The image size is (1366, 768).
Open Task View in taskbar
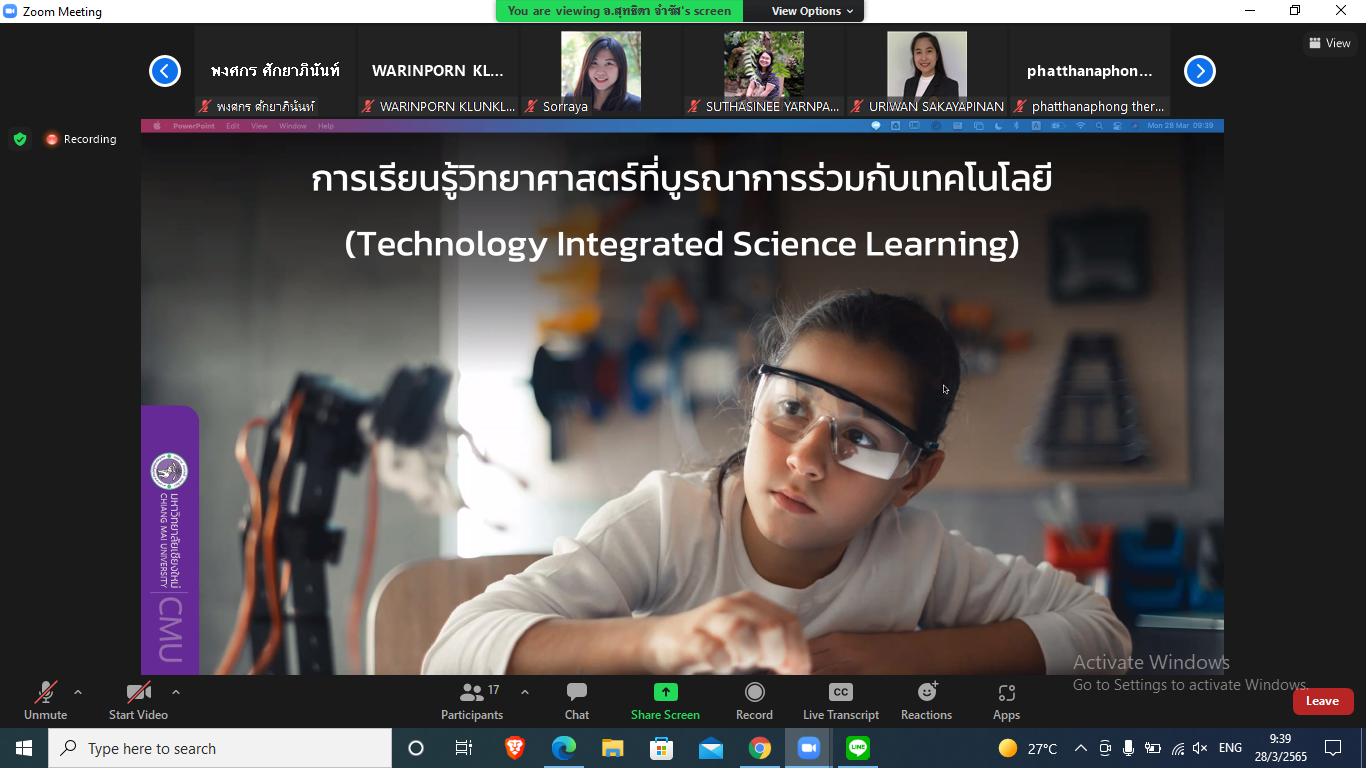464,748
